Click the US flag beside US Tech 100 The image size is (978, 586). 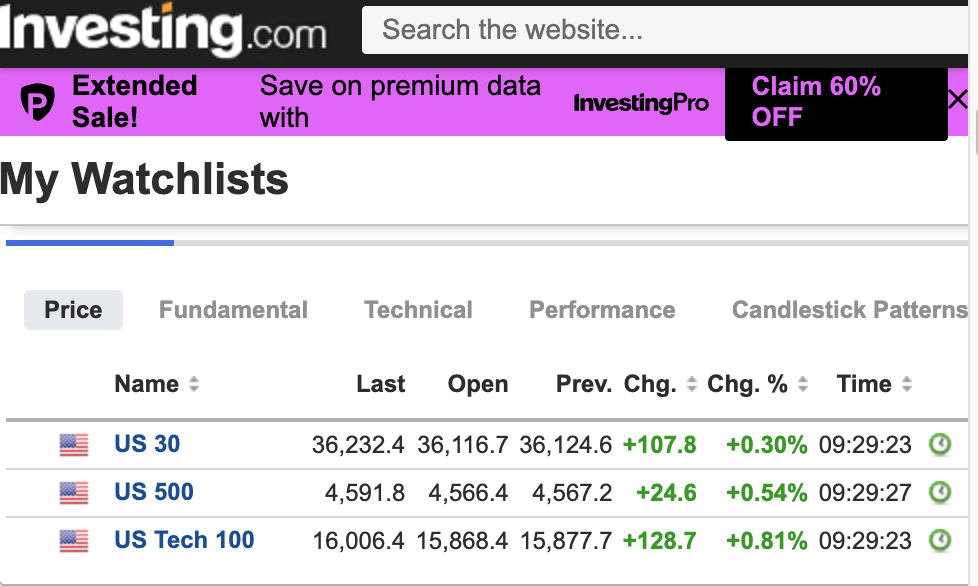(74, 541)
